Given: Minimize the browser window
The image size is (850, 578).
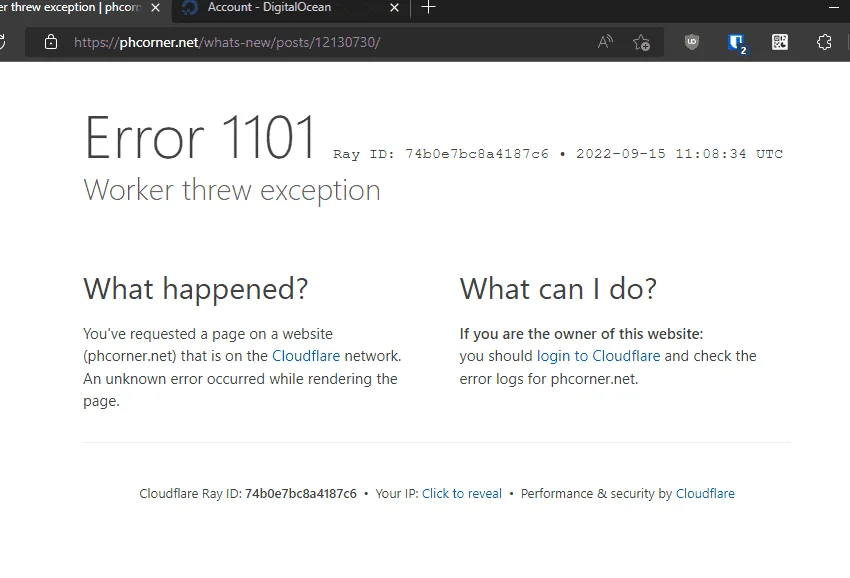Looking at the screenshot, I should [834, 8].
